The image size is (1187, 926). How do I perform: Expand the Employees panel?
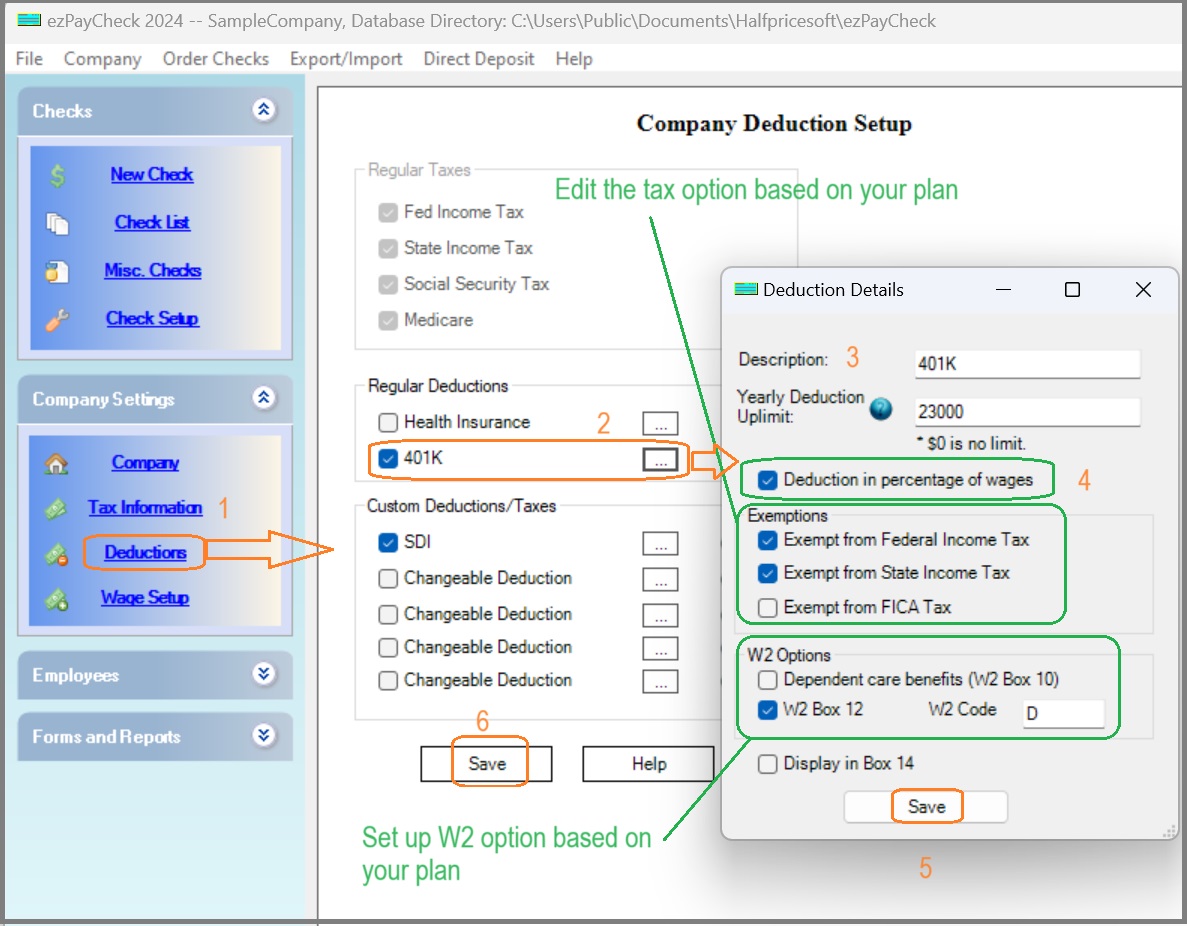point(264,674)
